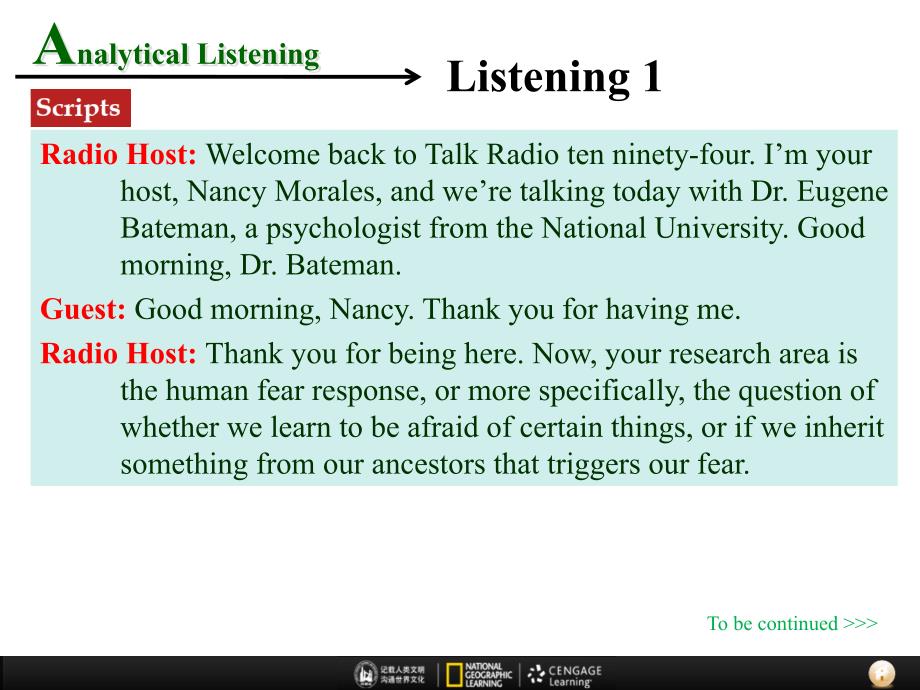Click the 'Guest:' speaker label
920x690 pixels.
(x=83, y=310)
